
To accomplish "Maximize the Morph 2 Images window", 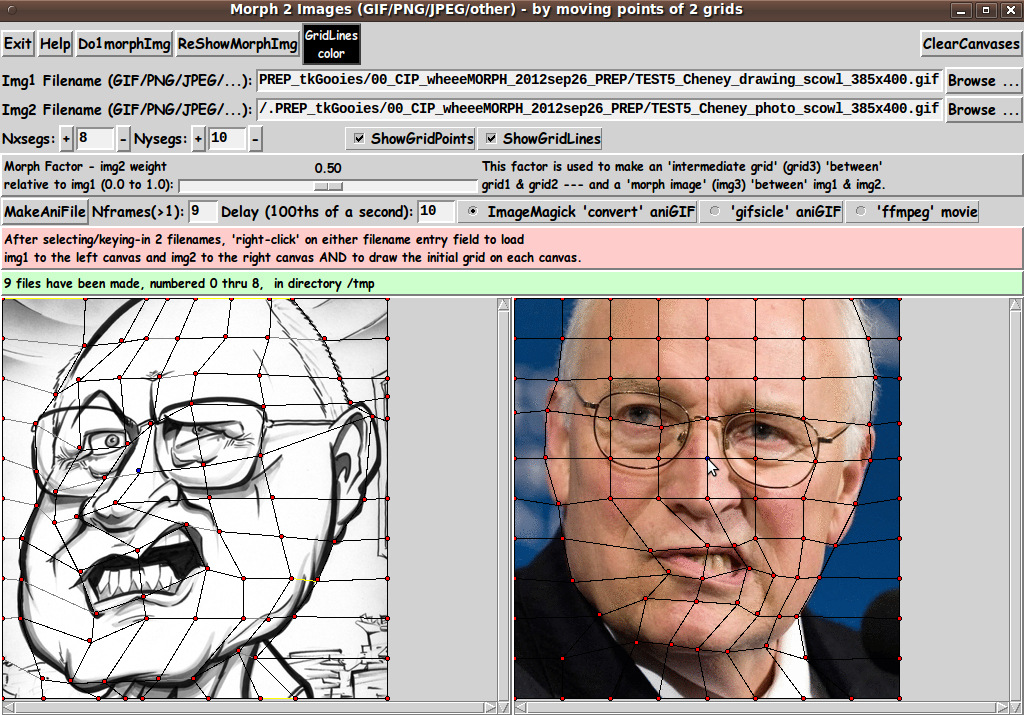I will [985, 10].
